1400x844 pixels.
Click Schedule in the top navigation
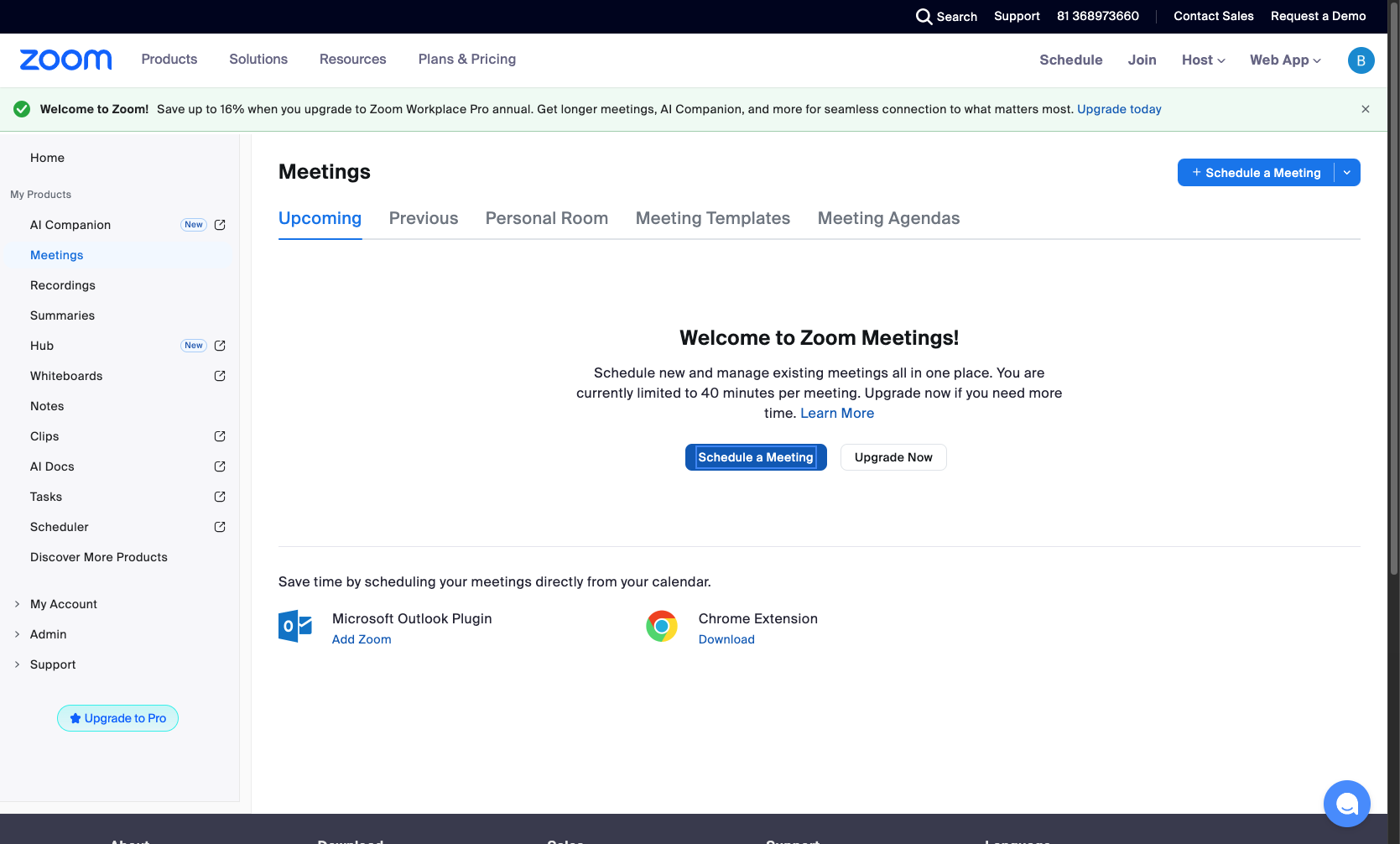(1071, 60)
